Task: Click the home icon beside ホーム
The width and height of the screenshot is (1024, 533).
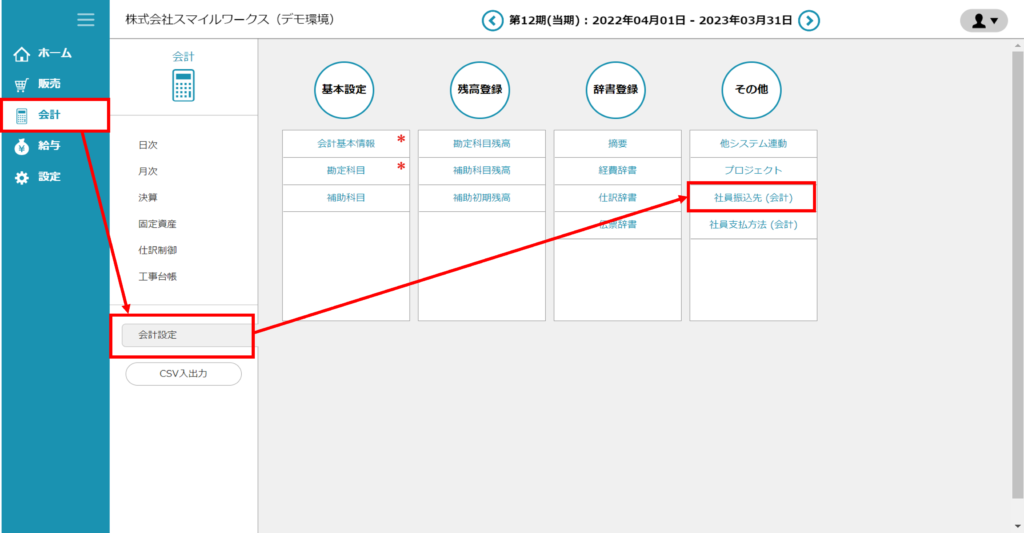Action: 22,54
